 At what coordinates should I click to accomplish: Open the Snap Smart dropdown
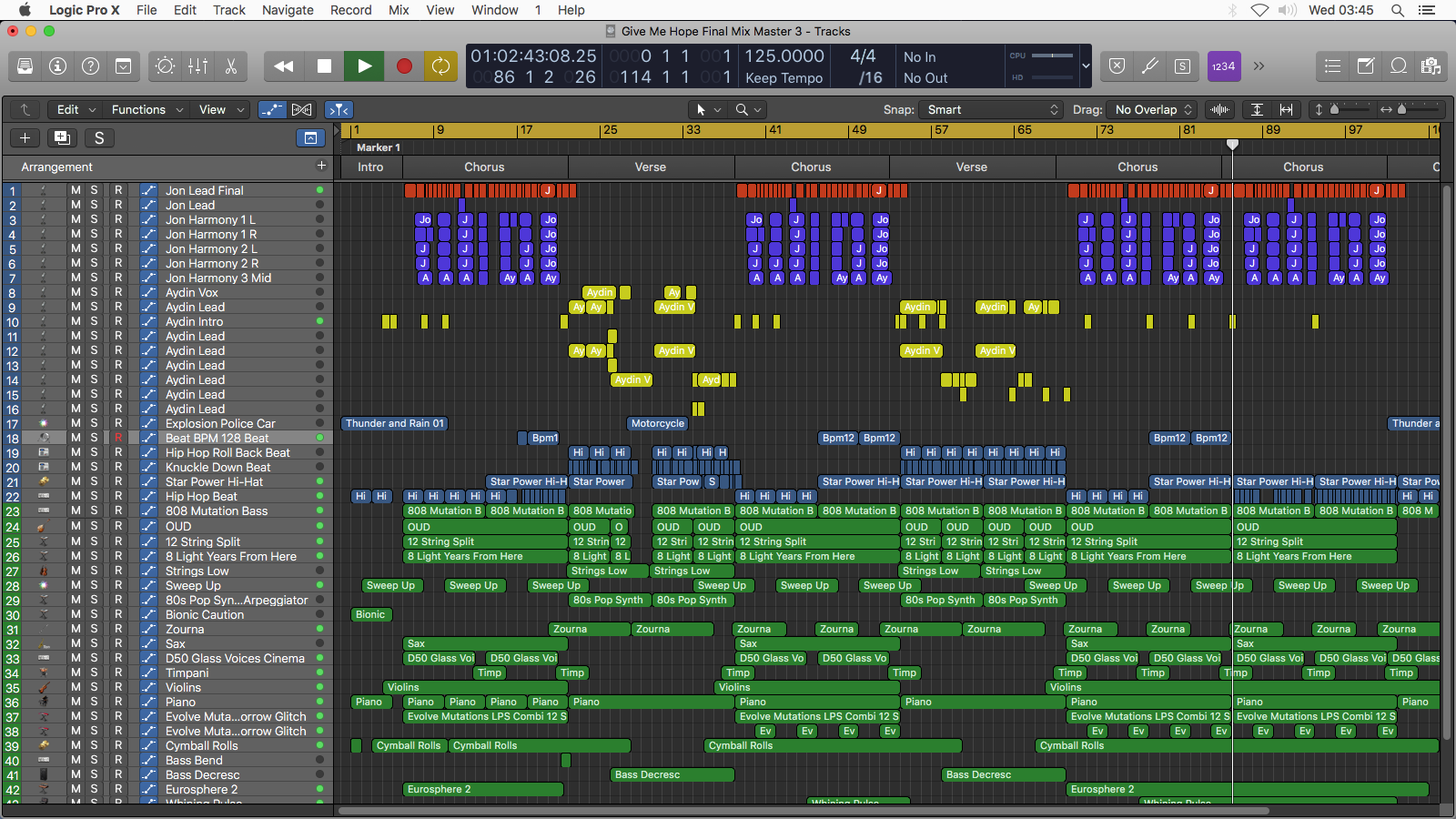(990, 109)
